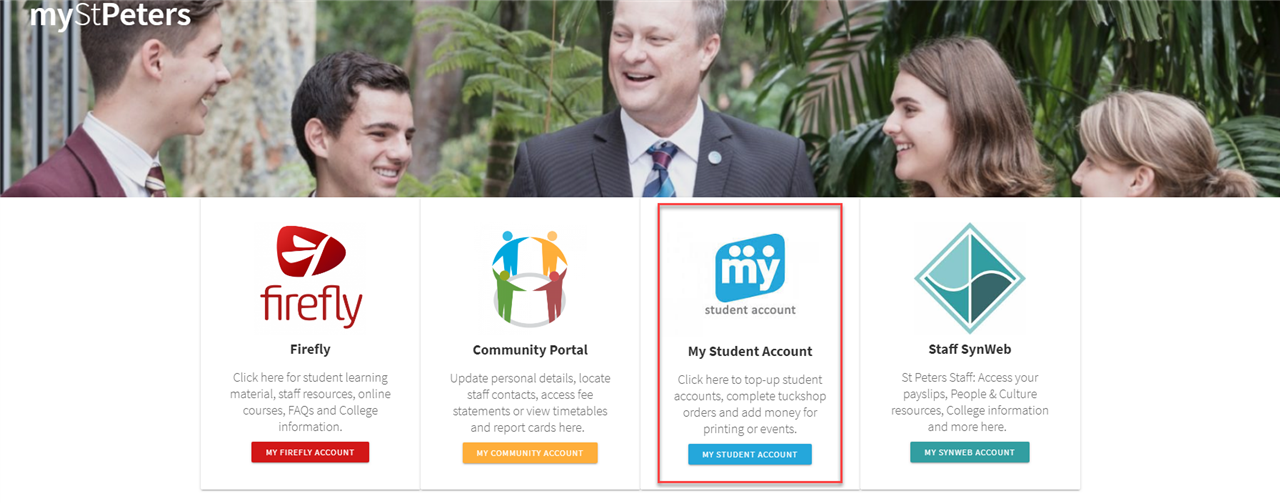1280x503 pixels.
Task: Click the Firefly description about learning material
Action: coord(310,402)
